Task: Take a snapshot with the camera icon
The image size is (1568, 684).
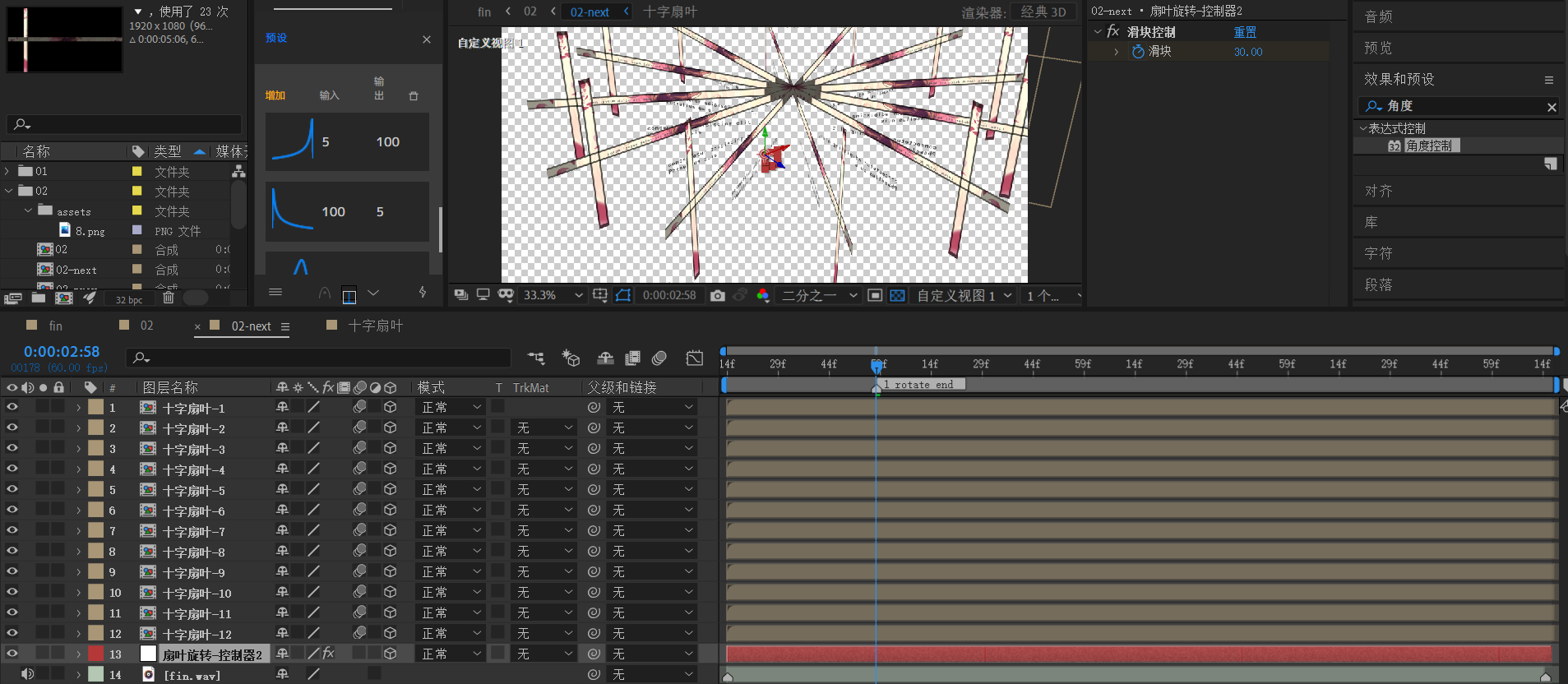Action: (718, 295)
